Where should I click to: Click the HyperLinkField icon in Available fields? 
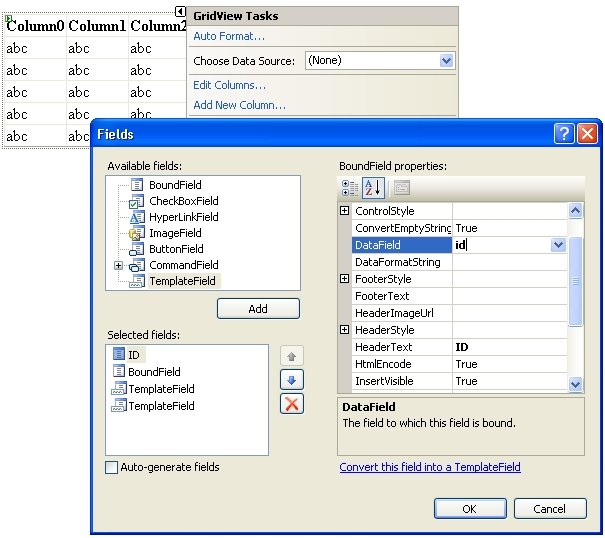click(137, 217)
